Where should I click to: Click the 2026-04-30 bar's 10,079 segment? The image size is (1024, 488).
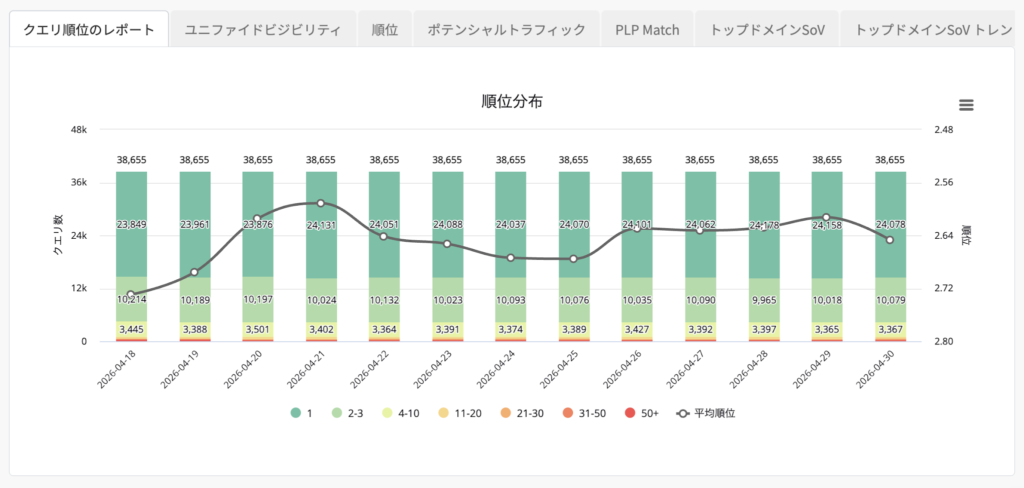coord(891,300)
